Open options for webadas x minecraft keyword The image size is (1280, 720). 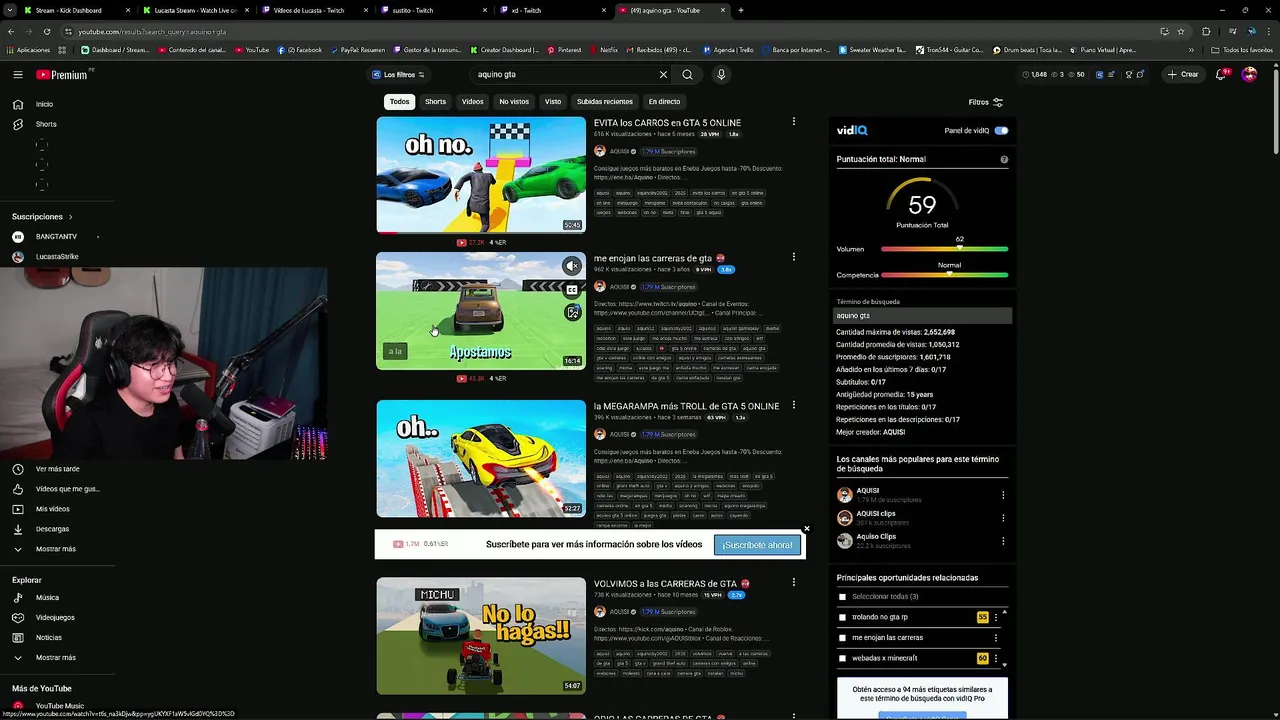tap(995, 658)
